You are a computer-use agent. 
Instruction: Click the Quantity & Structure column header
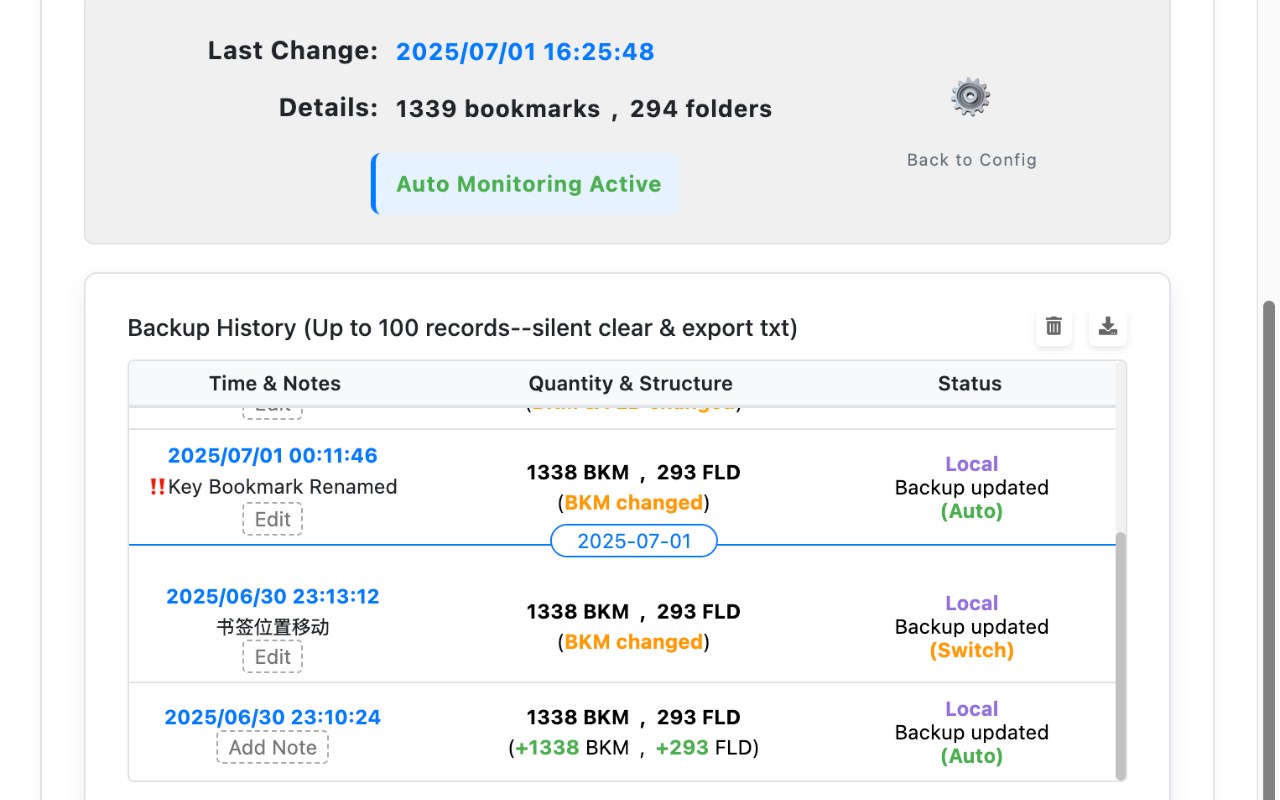(630, 384)
